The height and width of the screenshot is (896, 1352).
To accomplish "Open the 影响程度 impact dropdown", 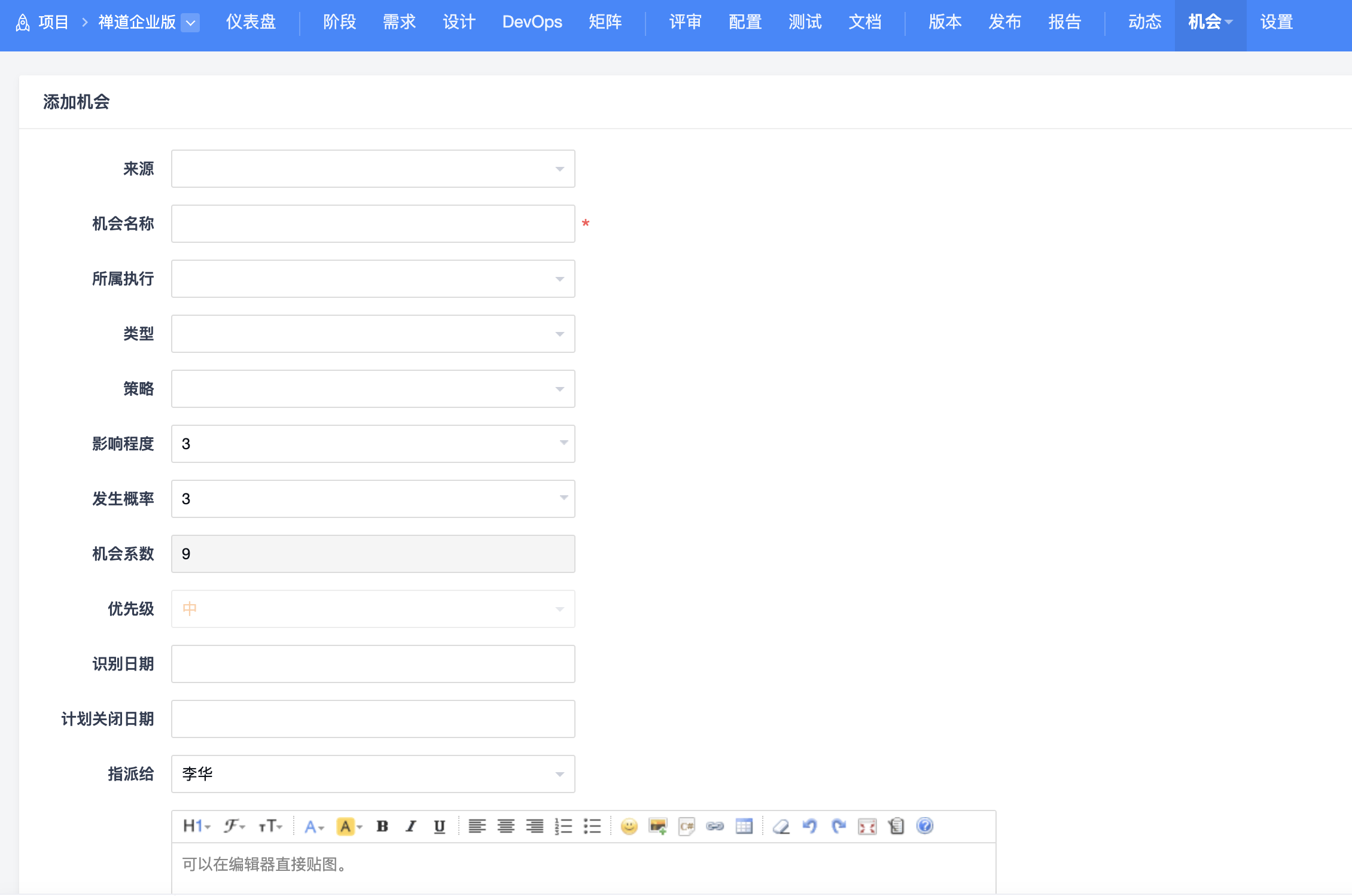I will click(373, 444).
